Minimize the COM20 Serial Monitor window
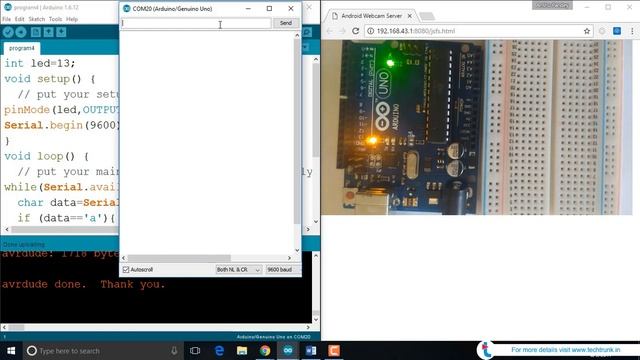 pyautogui.click(x=248, y=9)
